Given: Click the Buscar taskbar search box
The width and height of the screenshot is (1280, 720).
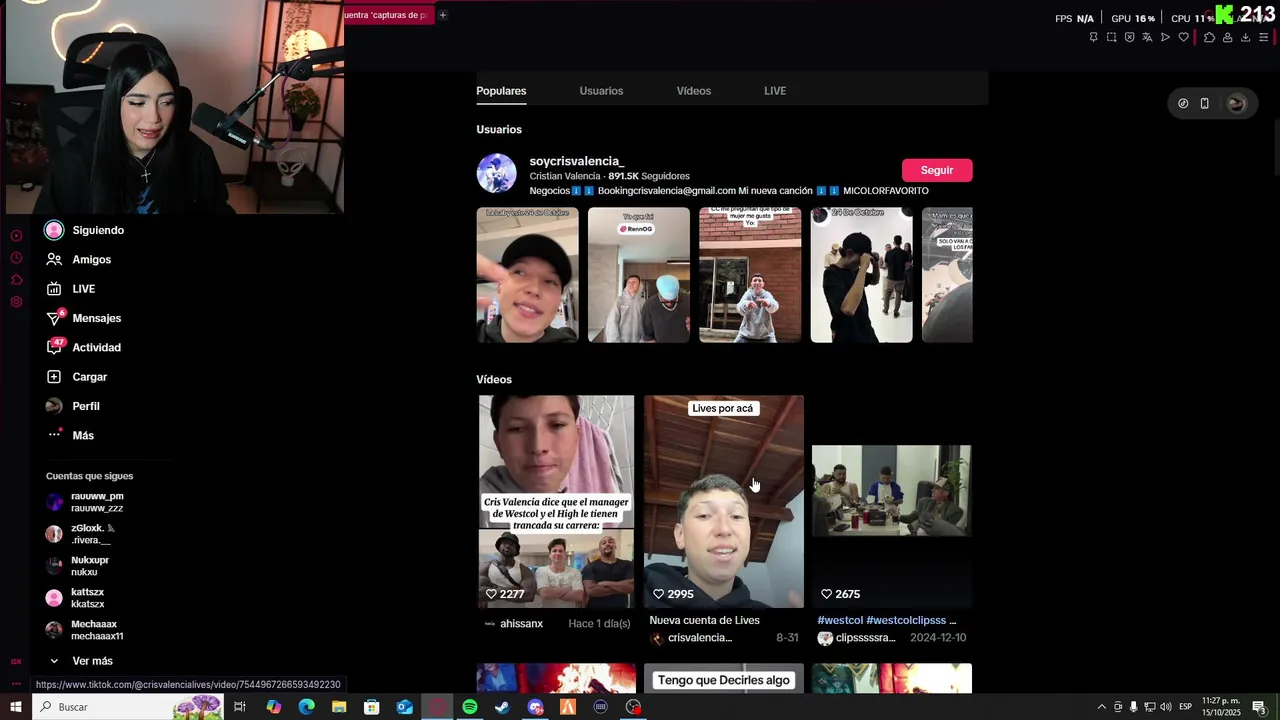Looking at the screenshot, I should point(128,707).
